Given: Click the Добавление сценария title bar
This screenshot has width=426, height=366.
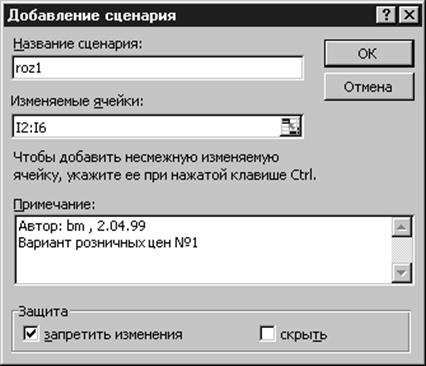Looking at the screenshot, I should tap(190, 15).
